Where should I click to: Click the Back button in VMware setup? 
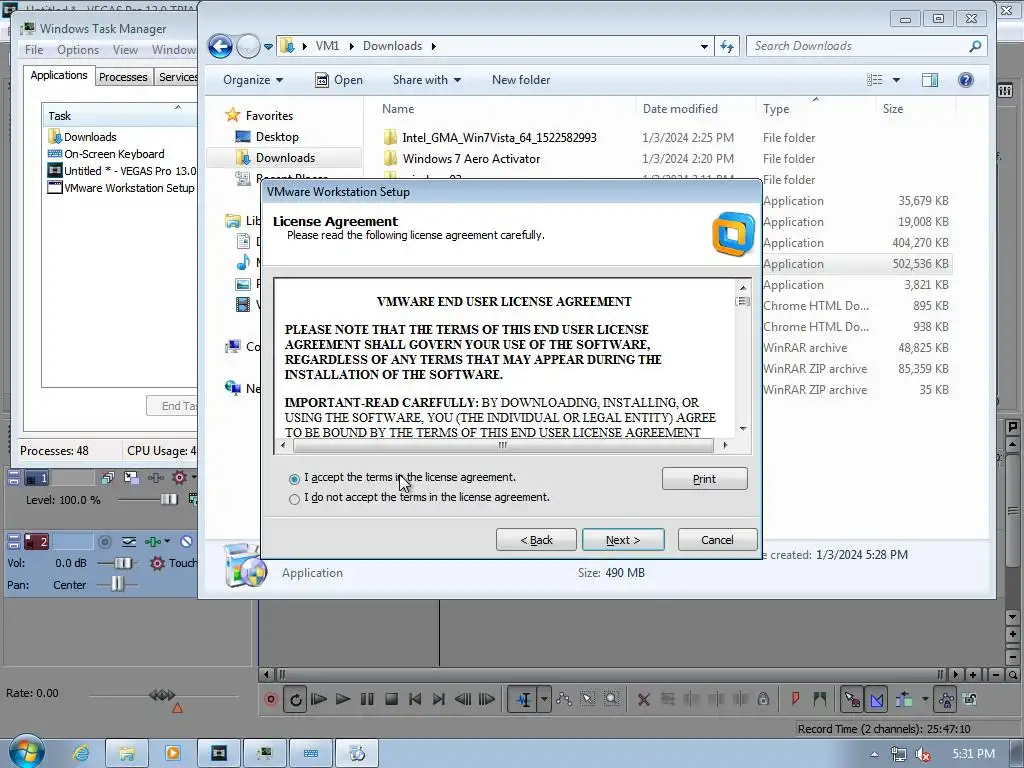pyautogui.click(x=536, y=540)
